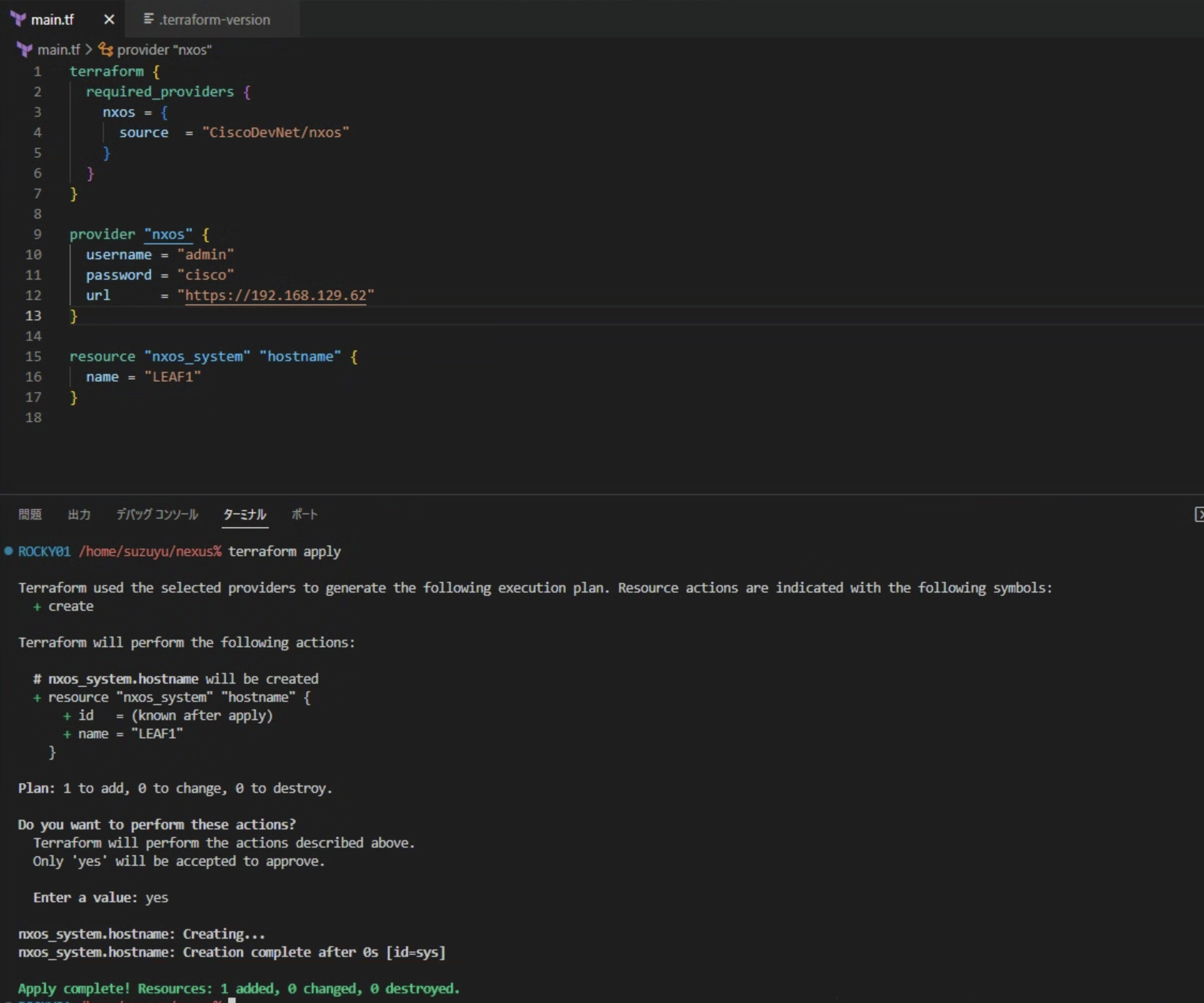Switch to デバッグ コンソール panel tab
Screen dimensions: 1204x1003
[157, 514]
